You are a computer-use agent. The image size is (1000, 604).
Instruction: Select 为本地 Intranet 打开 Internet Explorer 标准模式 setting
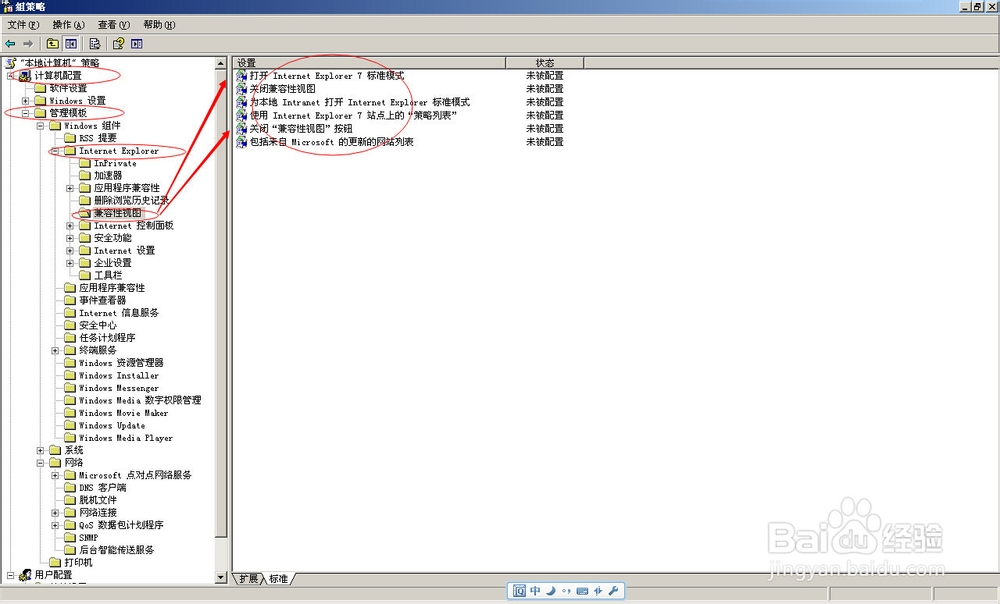[x=360, y=102]
